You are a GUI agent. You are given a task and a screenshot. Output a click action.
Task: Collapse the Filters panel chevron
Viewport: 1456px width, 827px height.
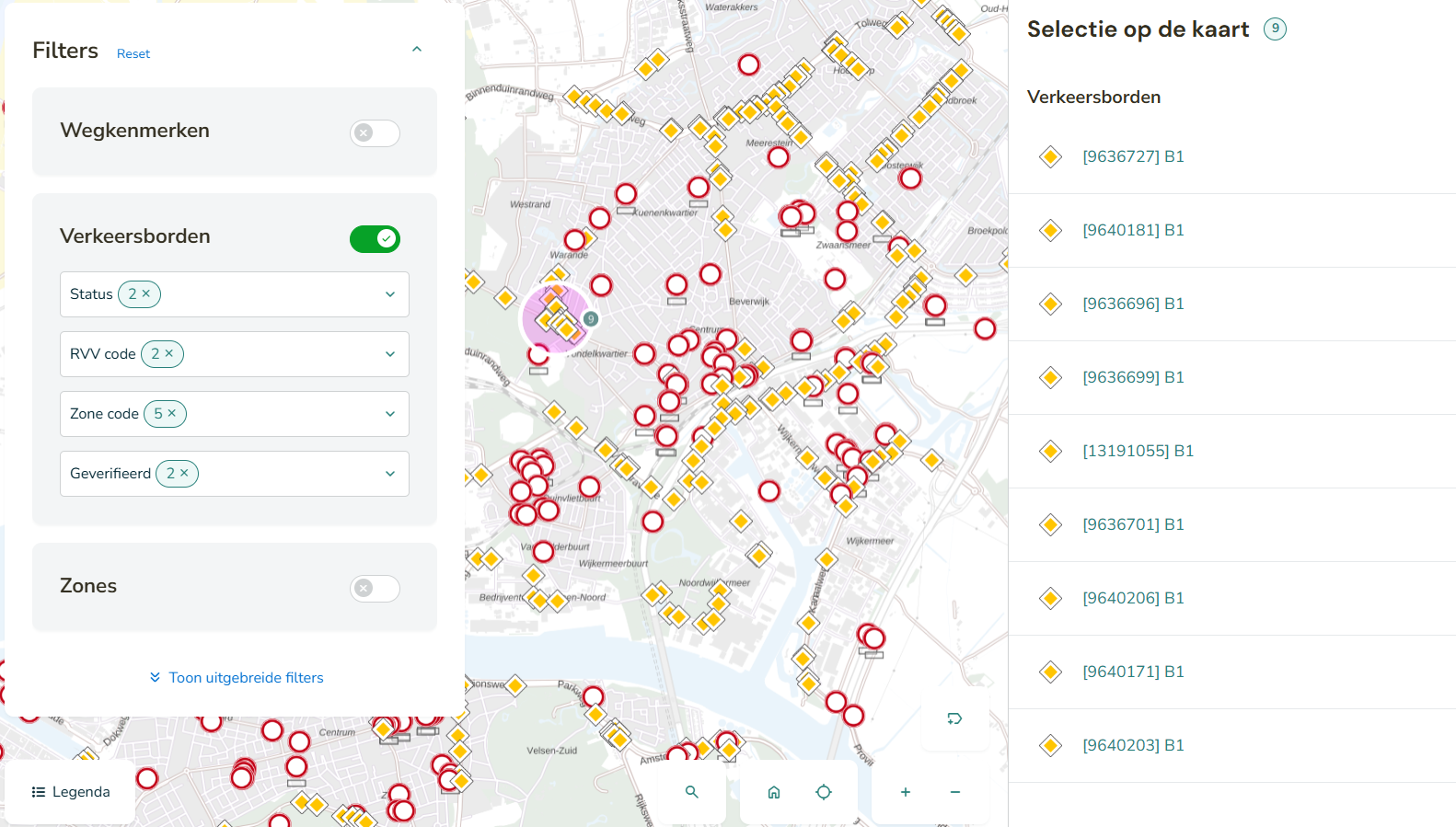click(417, 50)
